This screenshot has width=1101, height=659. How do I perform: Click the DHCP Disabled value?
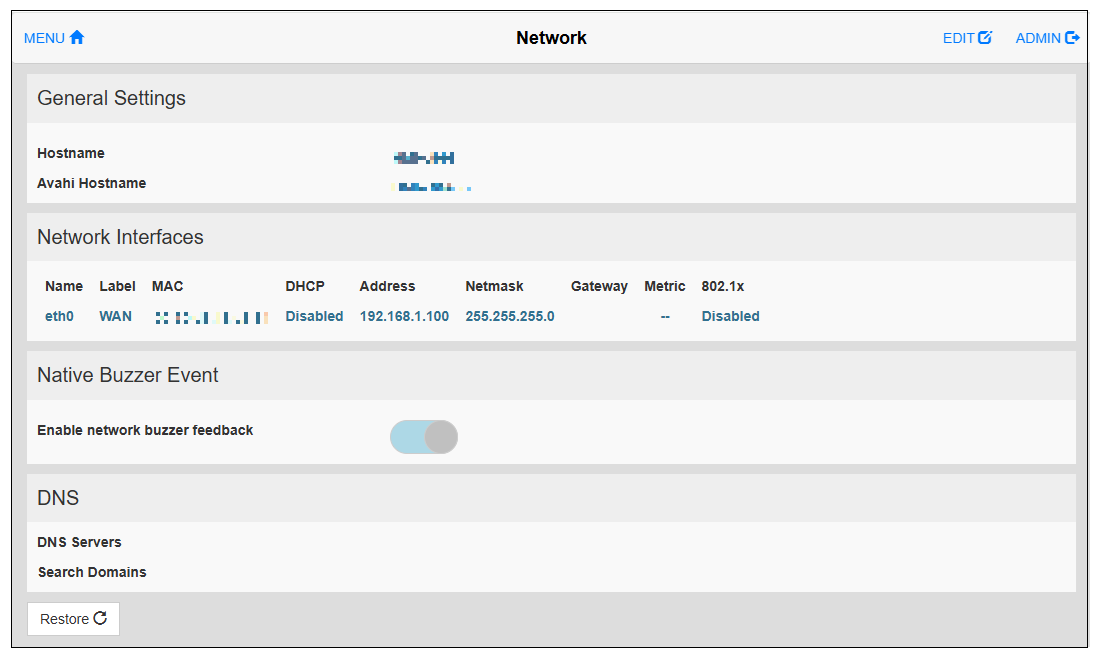[314, 316]
